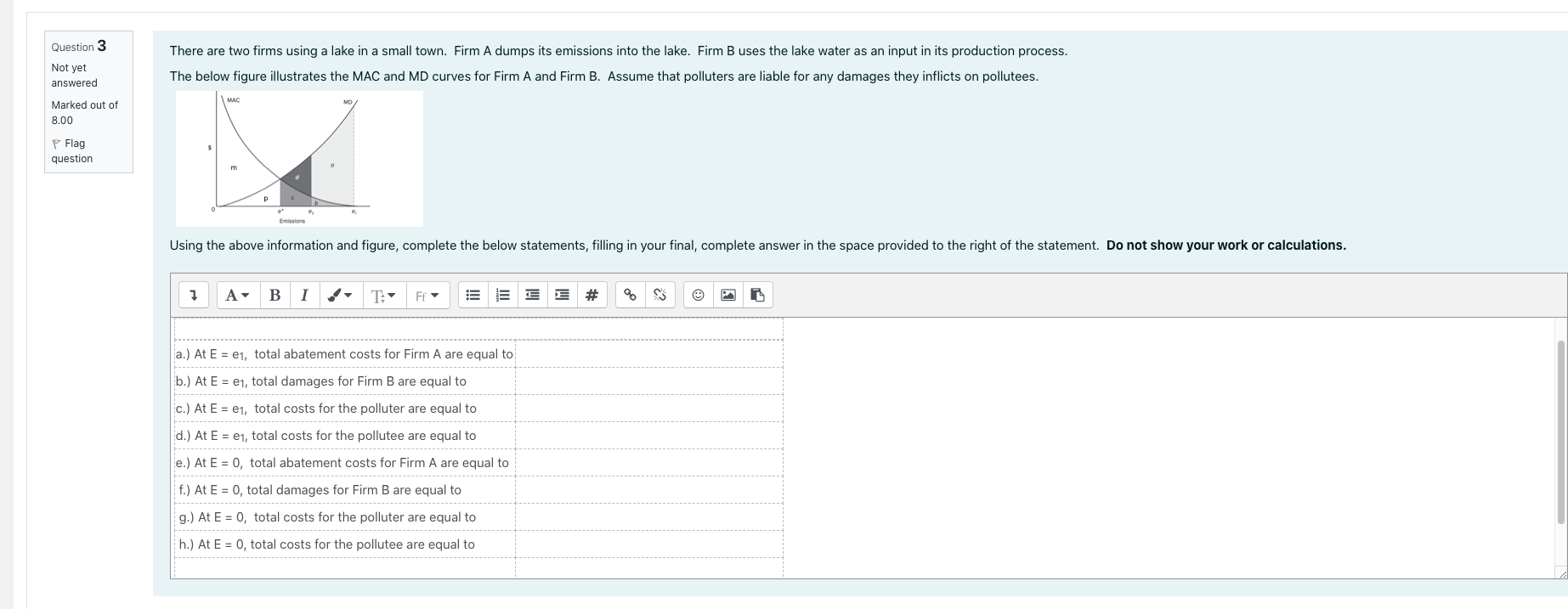1568x609 pixels.
Task: Click answer cell for statement d.)
Action: pos(648,436)
